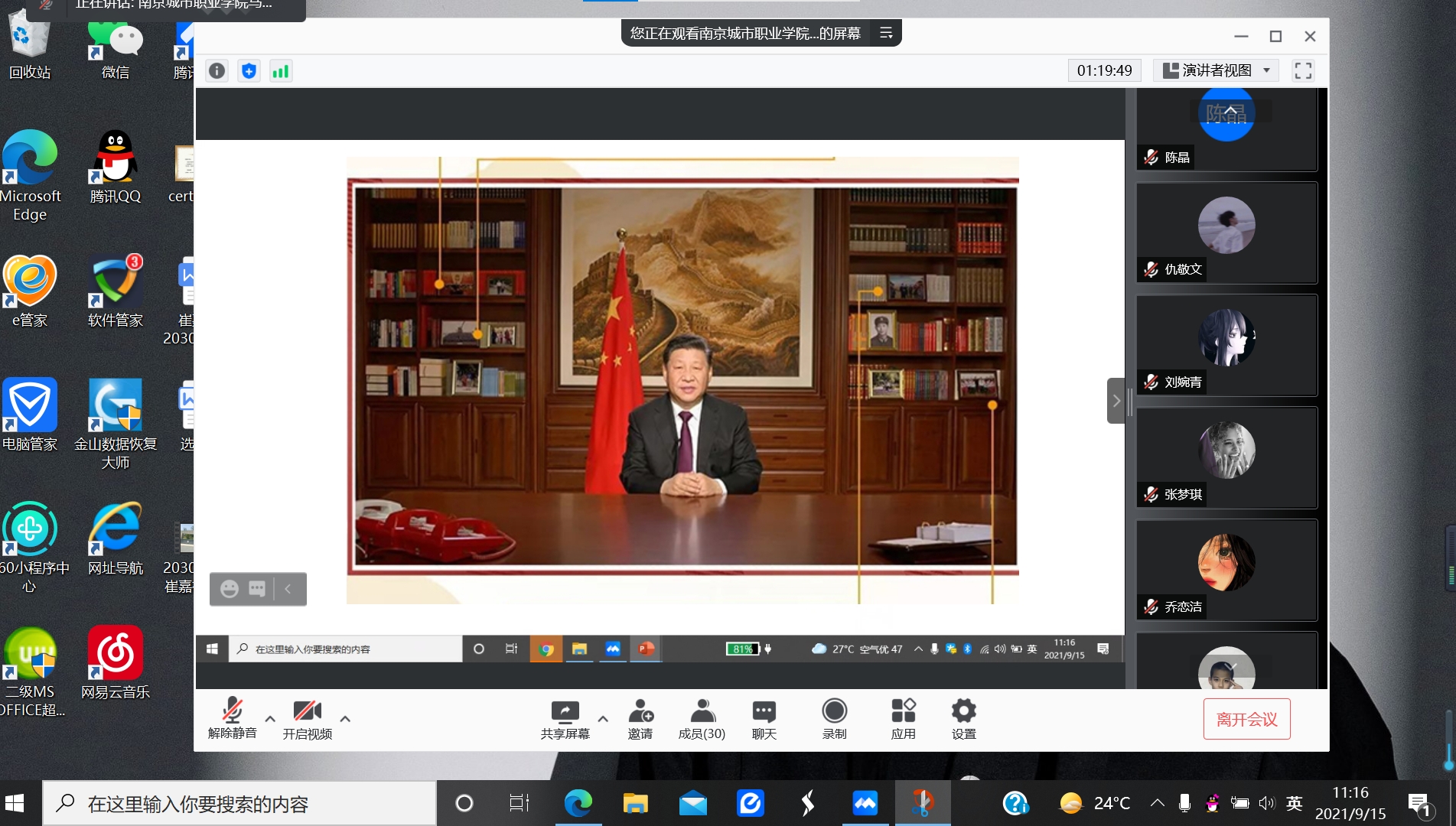Toggle fullscreen mode icon
1456x826 pixels.
(x=1303, y=71)
